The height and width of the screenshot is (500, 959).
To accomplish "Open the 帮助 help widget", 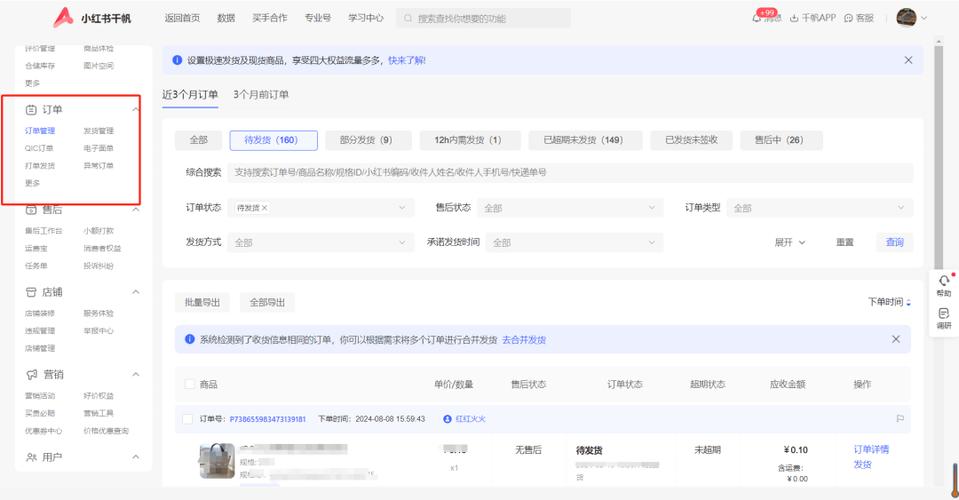I will coord(943,285).
